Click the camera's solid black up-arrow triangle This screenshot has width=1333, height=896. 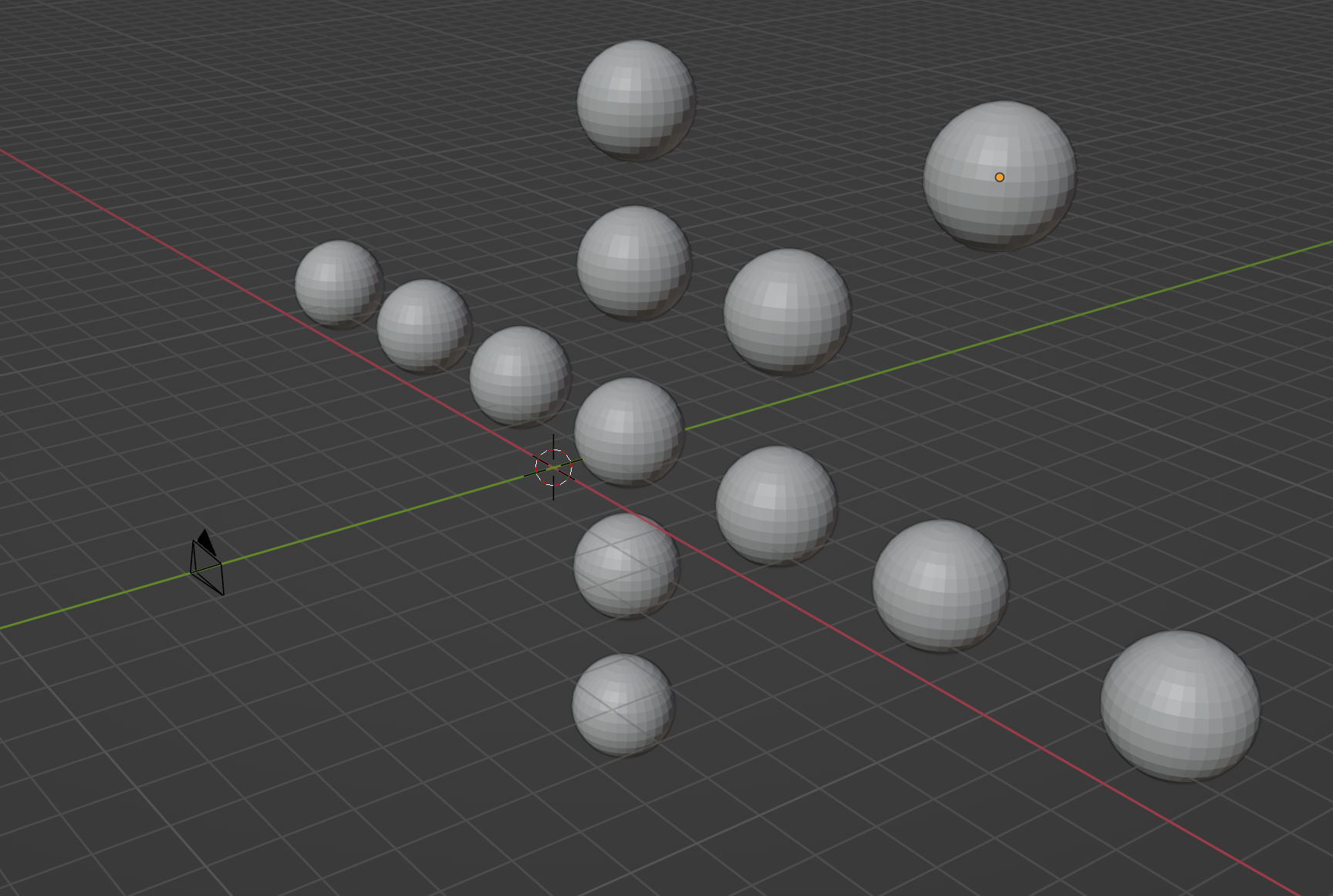[205, 540]
